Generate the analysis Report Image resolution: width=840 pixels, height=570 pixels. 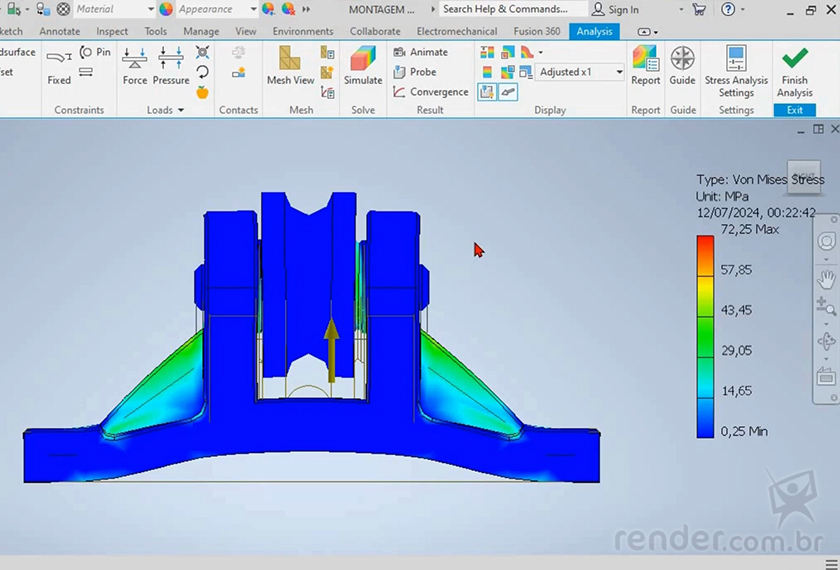(x=645, y=66)
